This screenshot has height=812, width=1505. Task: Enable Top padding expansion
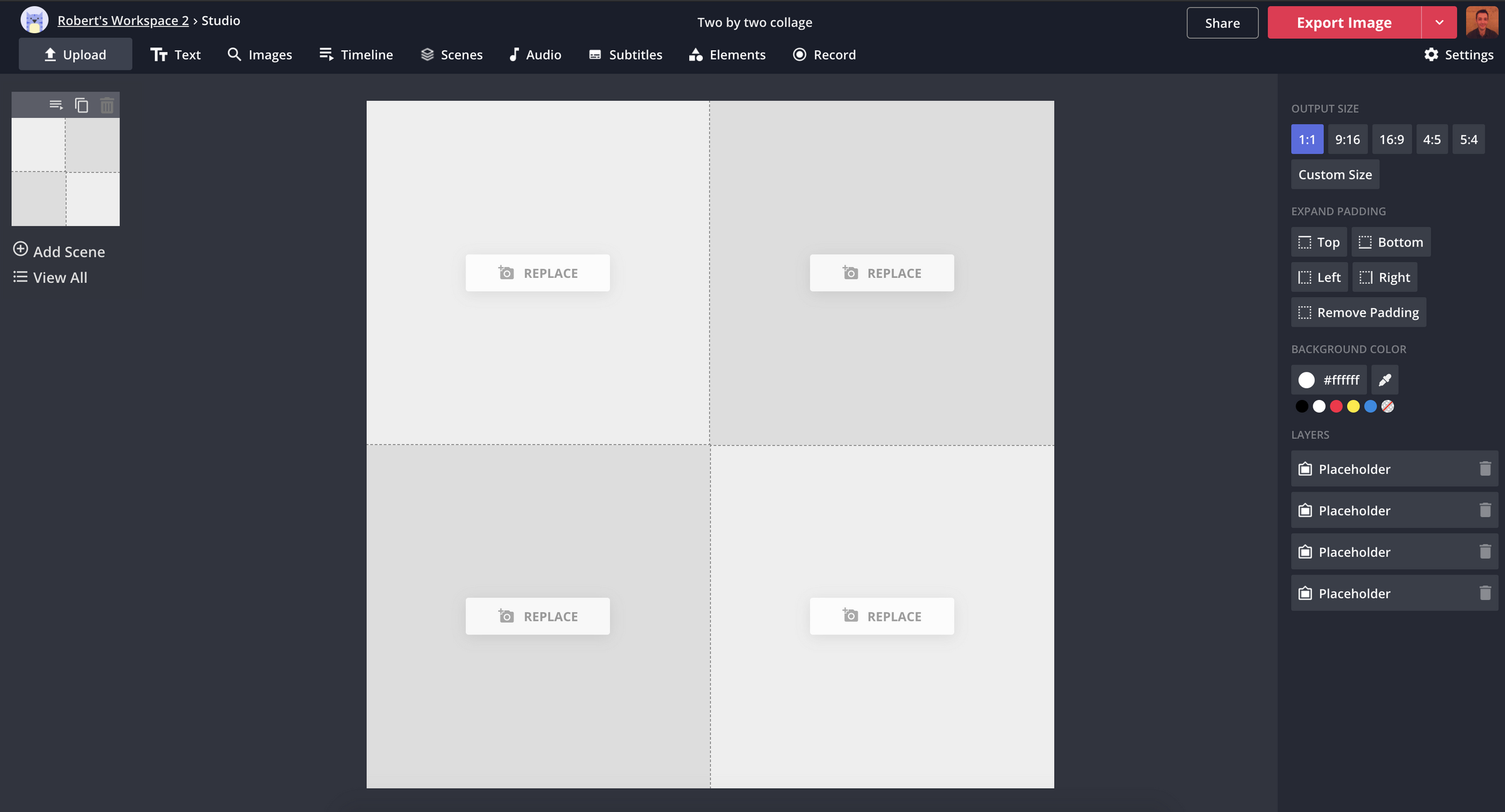click(1319, 242)
